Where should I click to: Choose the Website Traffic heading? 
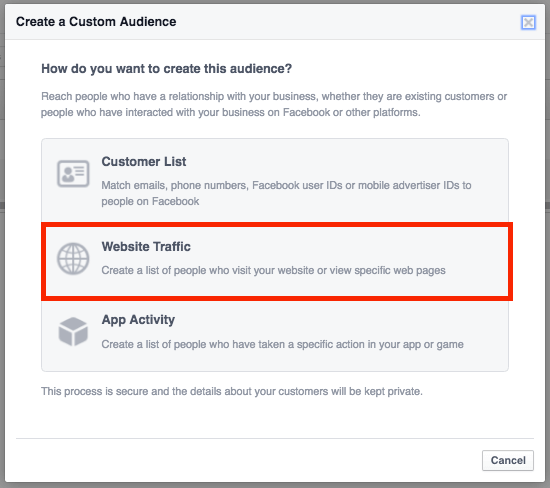pyautogui.click(x=146, y=246)
